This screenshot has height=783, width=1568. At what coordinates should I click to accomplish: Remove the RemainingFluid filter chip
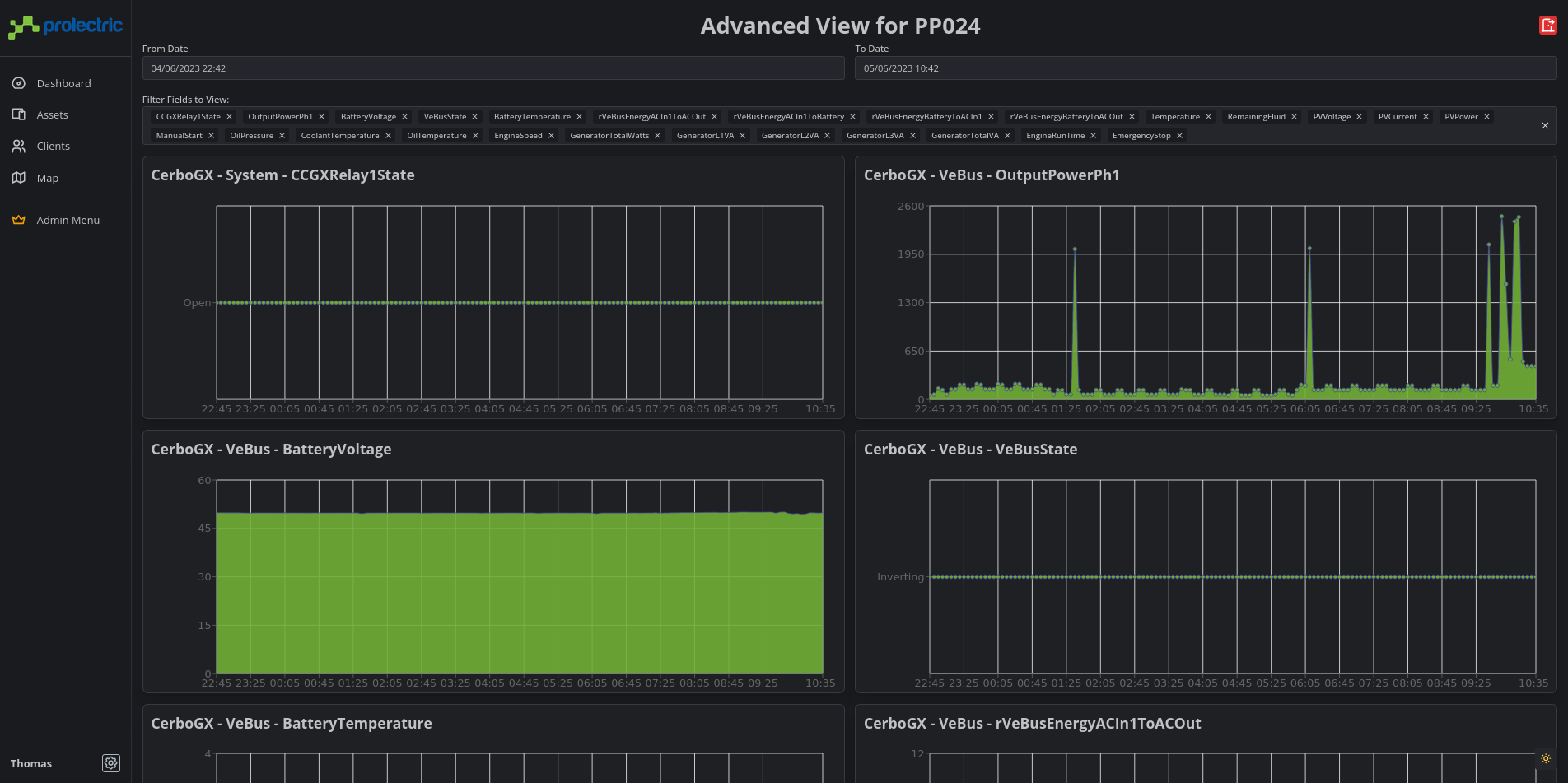1294,117
